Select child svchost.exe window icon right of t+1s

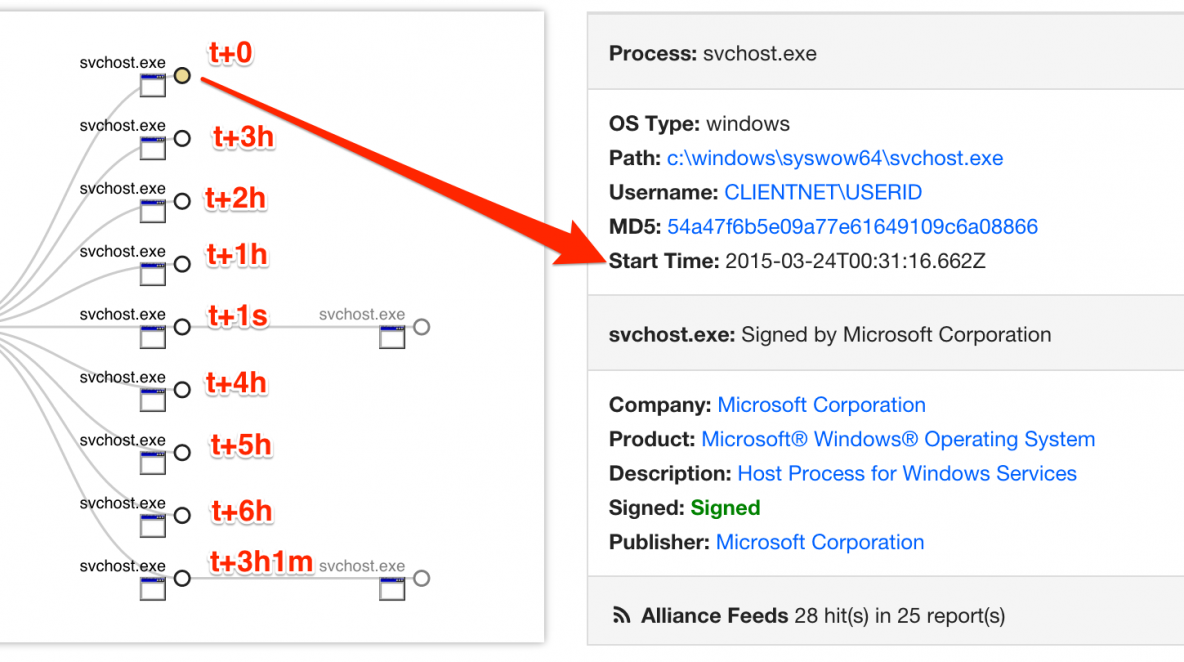(x=392, y=337)
